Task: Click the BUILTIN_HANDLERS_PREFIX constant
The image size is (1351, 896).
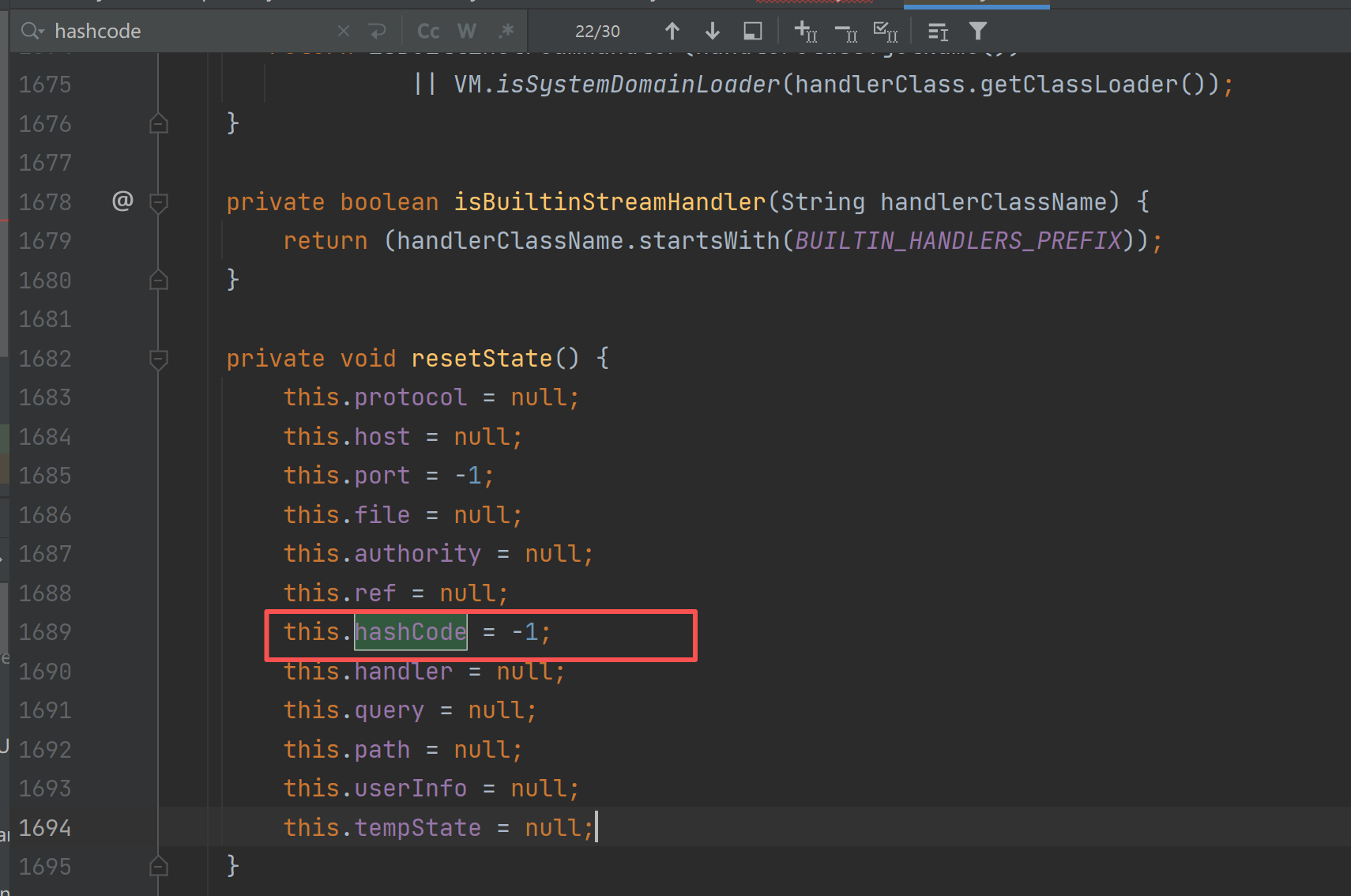Action: tap(958, 241)
